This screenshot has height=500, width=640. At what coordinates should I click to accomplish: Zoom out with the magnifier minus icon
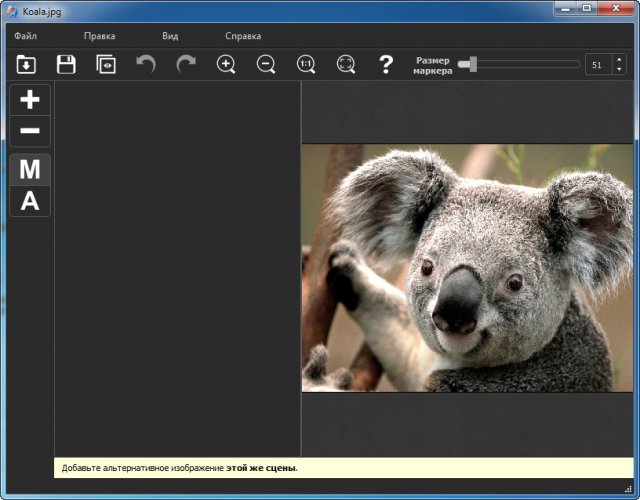coord(266,65)
